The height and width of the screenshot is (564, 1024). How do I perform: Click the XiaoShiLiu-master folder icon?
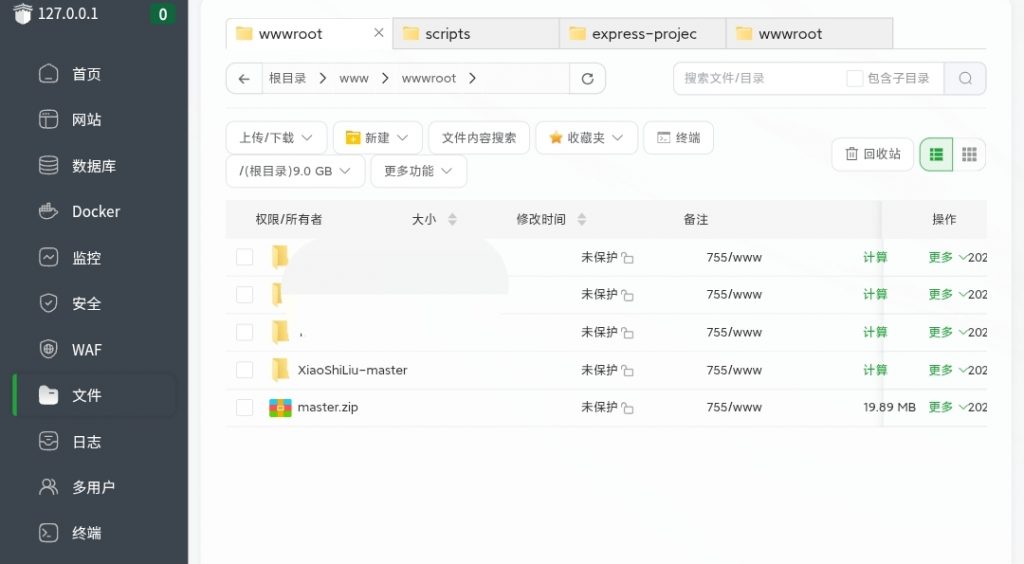click(280, 369)
